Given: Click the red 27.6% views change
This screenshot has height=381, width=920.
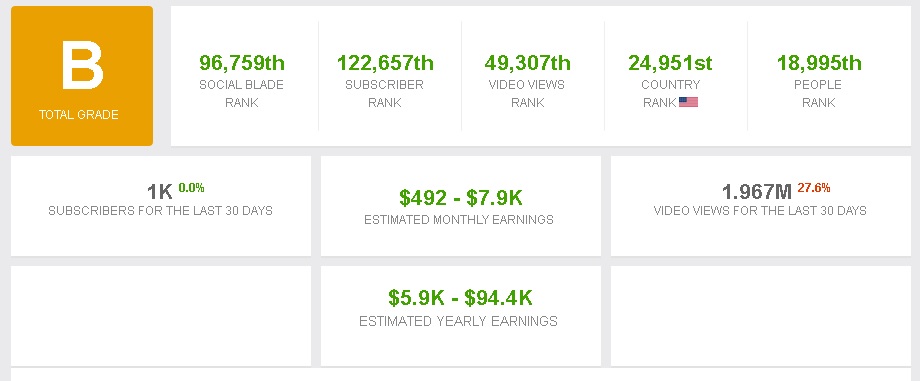Looking at the screenshot, I should [x=814, y=188].
